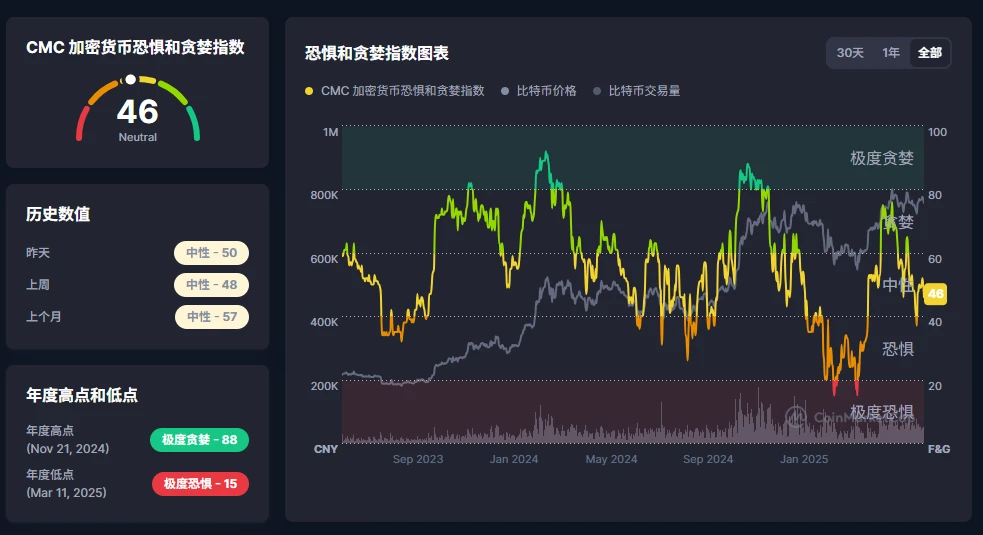This screenshot has width=983, height=535.
Task: Click the May 2024 axis label
Action: click(611, 459)
